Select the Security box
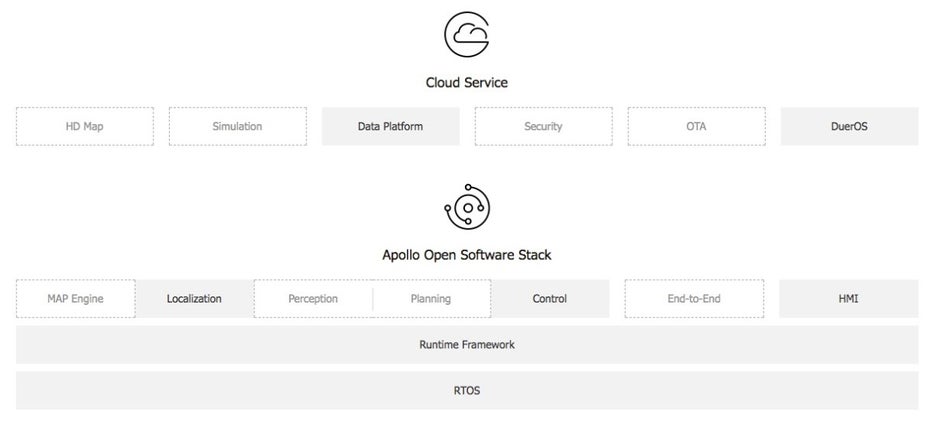Image resolution: width=930 pixels, height=422 pixels. click(543, 126)
